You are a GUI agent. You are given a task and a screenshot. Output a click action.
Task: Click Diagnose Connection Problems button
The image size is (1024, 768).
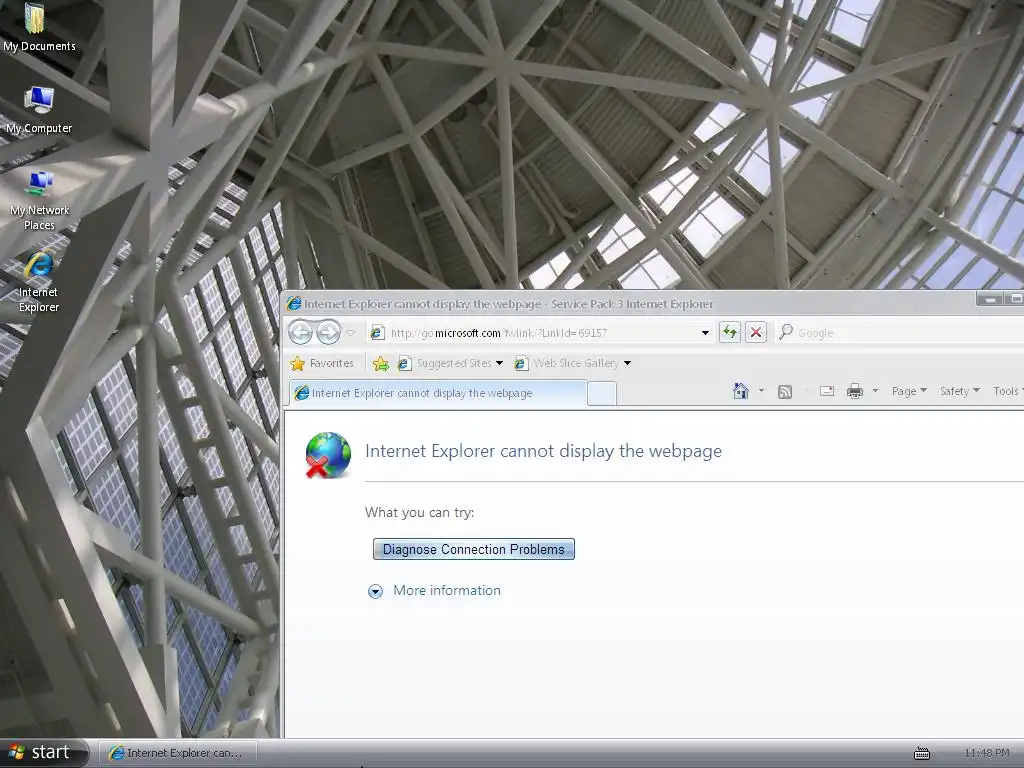(473, 549)
